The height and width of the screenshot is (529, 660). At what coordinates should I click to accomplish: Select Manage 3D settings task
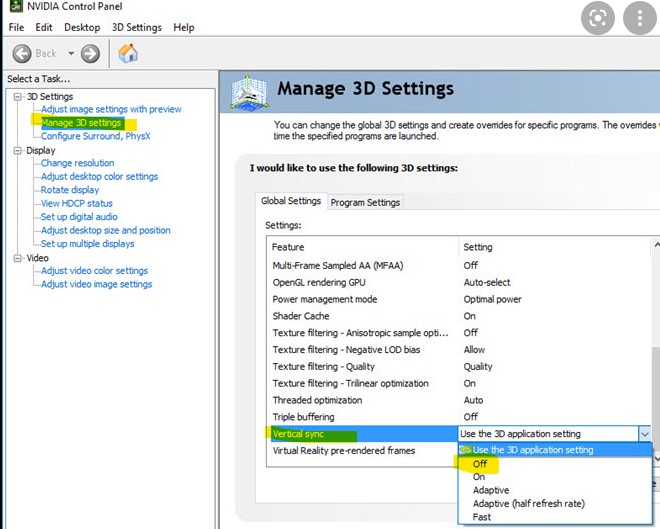tap(81, 123)
